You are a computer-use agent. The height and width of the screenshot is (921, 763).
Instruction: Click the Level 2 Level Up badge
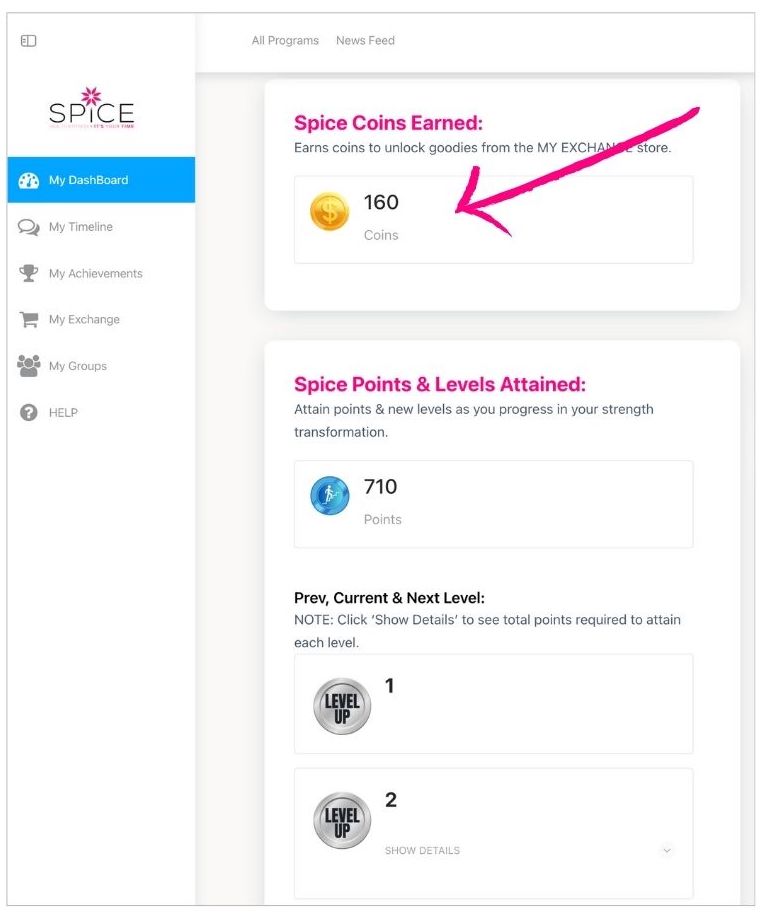(342, 821)
